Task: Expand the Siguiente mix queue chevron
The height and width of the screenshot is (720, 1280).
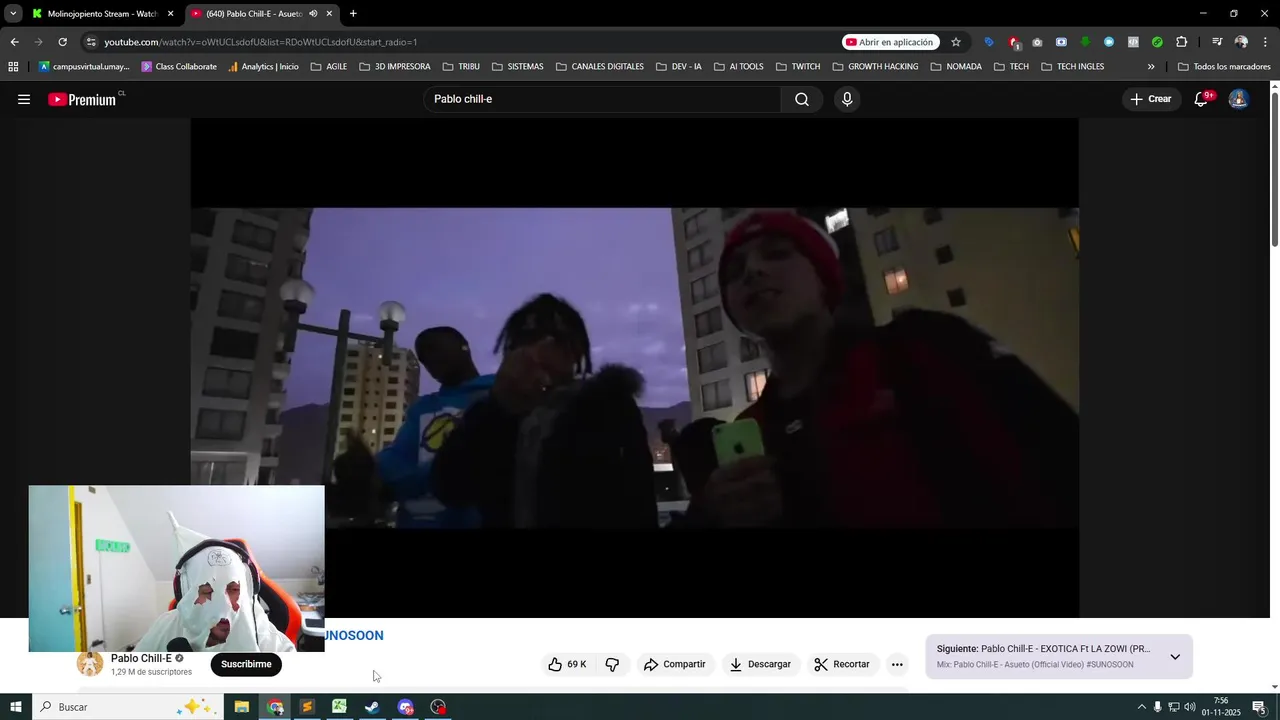Action: pos(1175,657)
